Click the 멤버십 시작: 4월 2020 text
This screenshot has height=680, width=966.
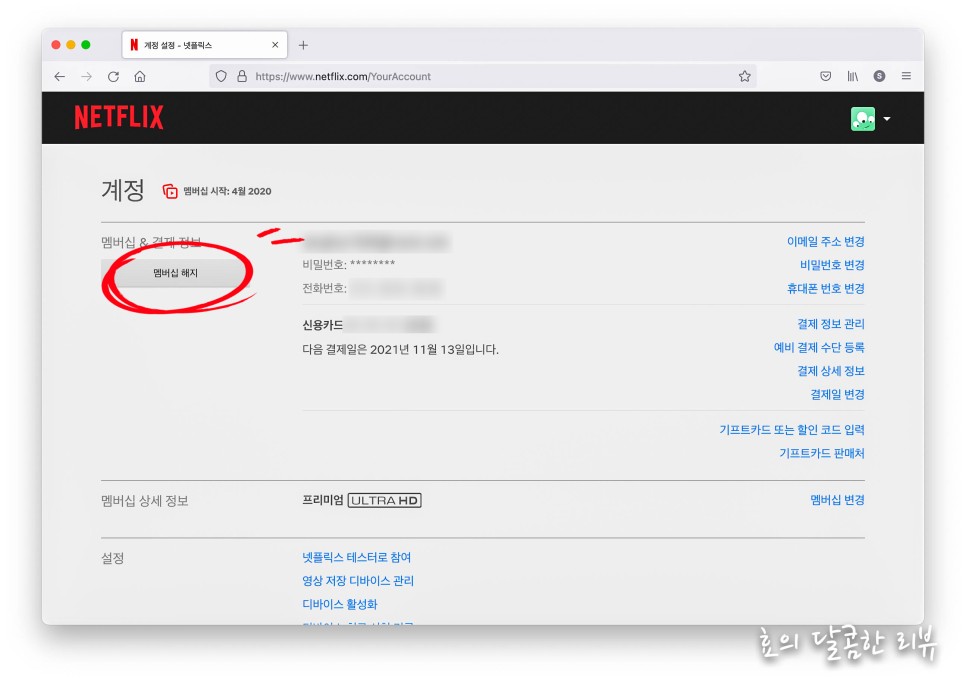[227, 192]
